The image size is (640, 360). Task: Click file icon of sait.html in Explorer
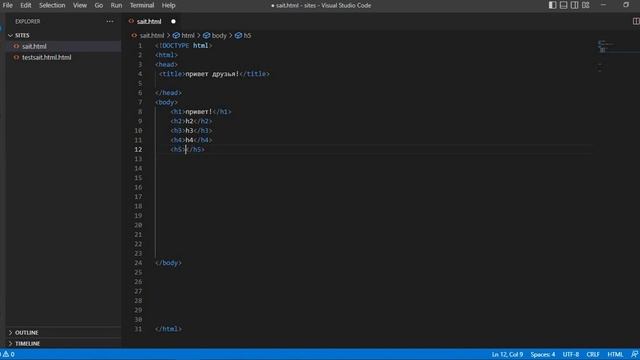[16, 46]
